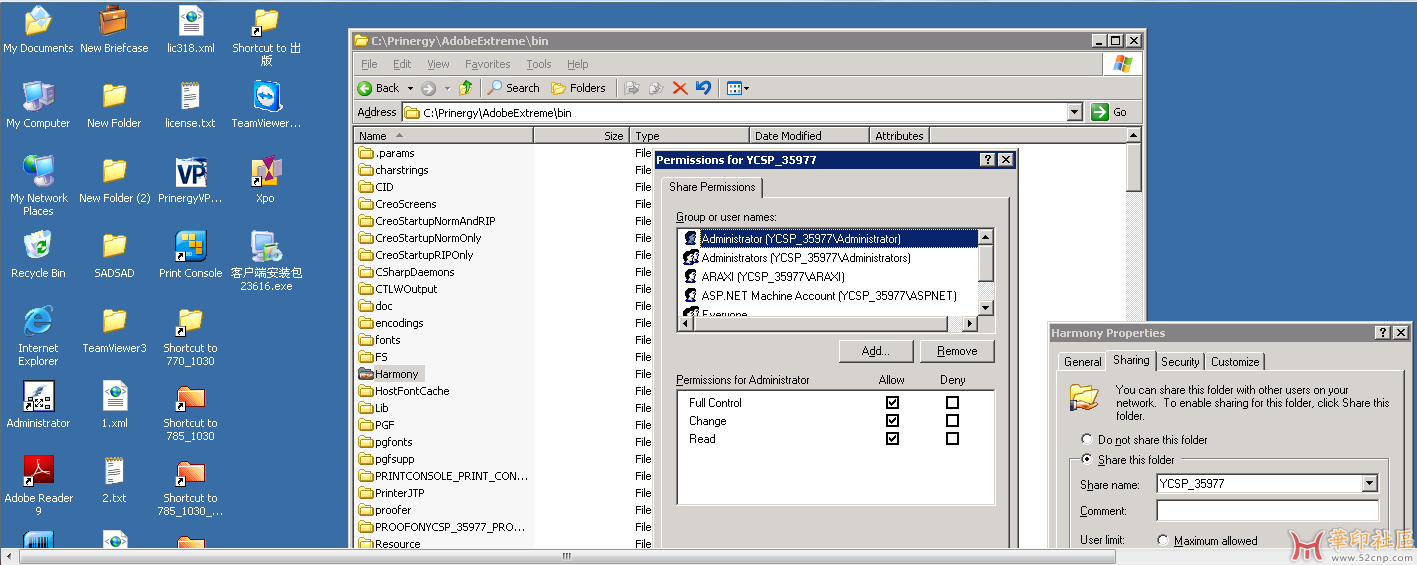Open the Share name dropdown
This screenshot has height=565, width=1417.
(1369, 484)
